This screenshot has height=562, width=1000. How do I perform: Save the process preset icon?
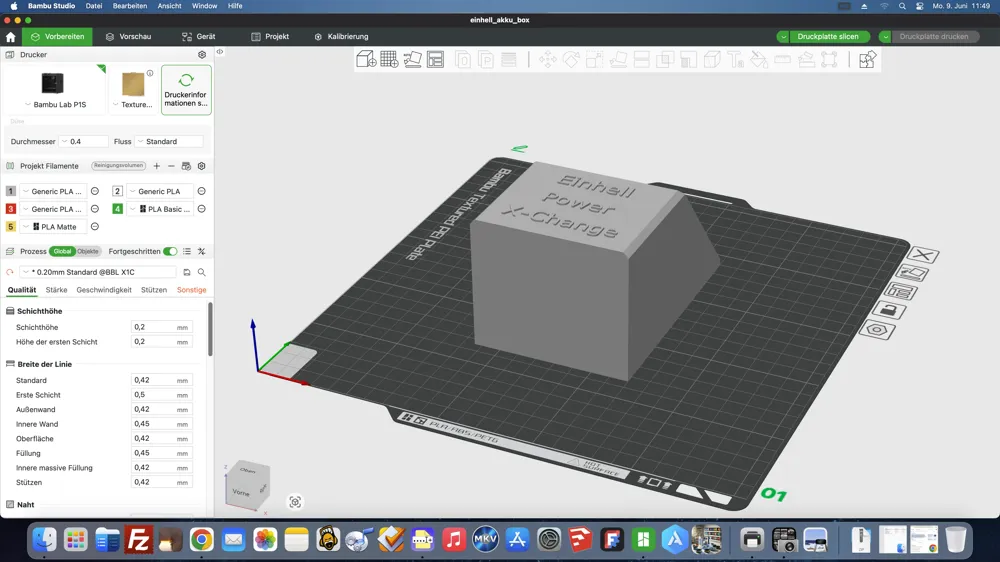point(187,272)
